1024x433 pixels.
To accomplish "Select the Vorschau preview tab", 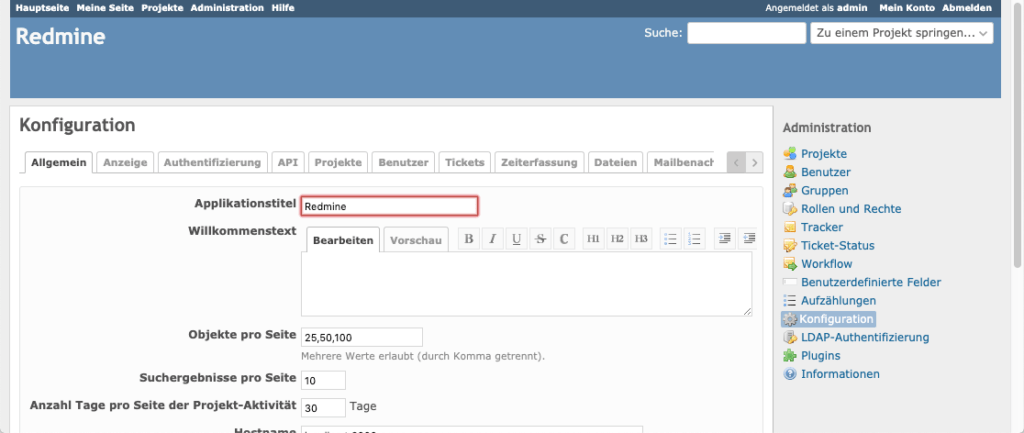I will coord(416,240).
